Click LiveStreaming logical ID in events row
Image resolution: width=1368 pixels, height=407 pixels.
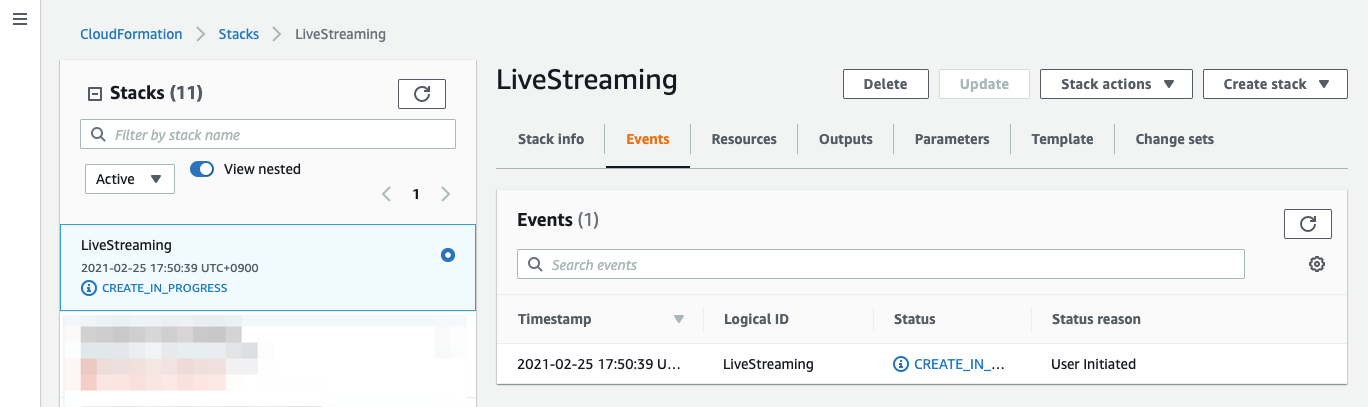[x=768, y=364]
